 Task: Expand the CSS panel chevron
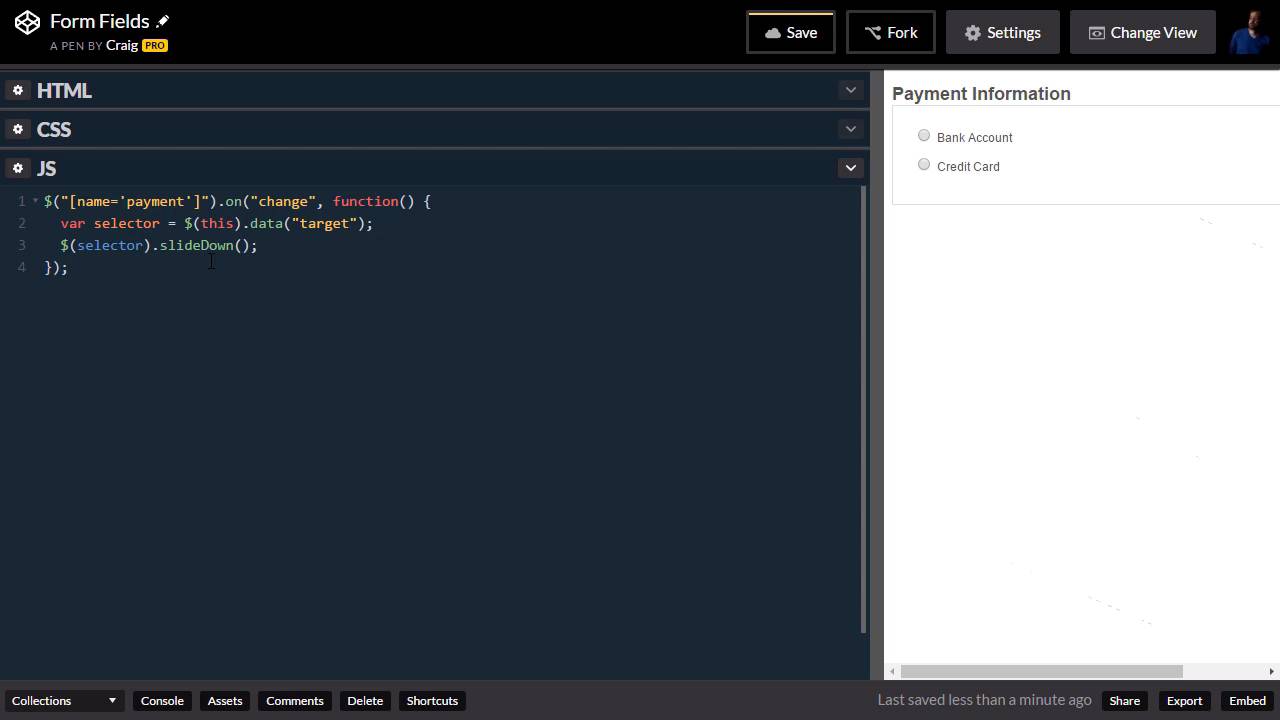[x=850, y=129]
